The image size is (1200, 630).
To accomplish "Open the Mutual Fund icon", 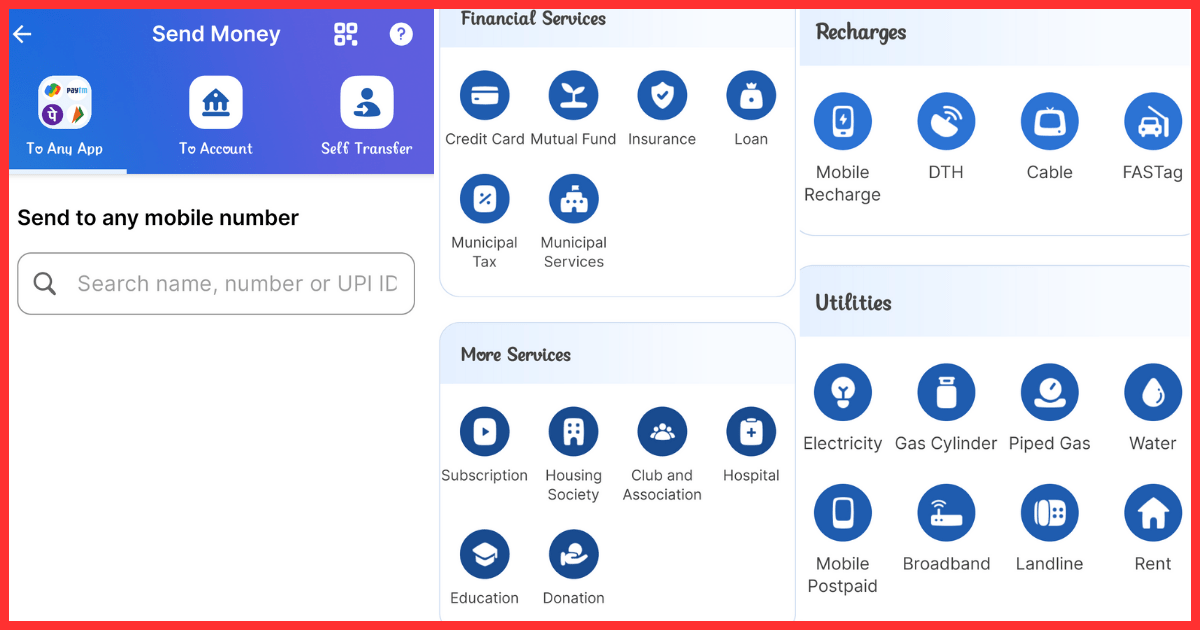I will coord(573,96).
